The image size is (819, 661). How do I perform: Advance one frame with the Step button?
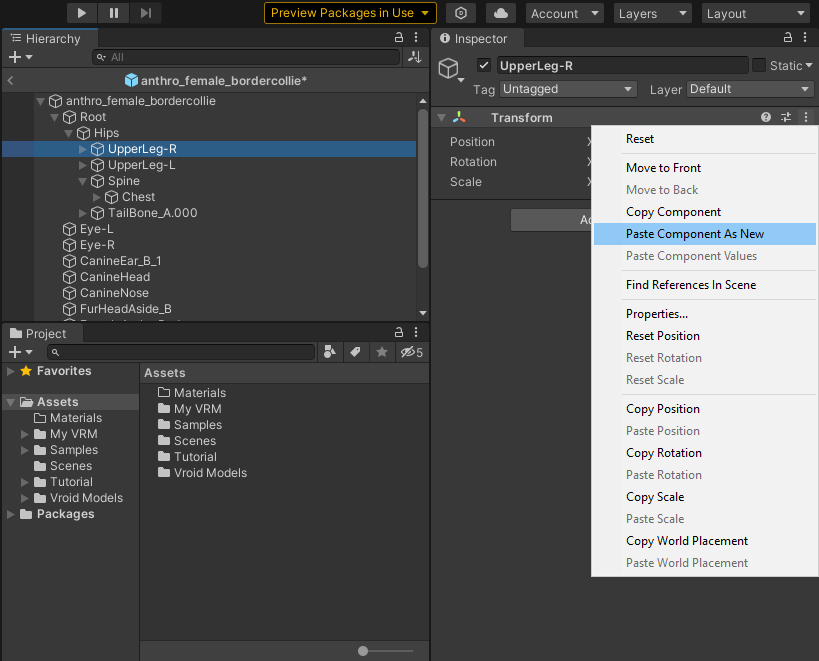146,13
